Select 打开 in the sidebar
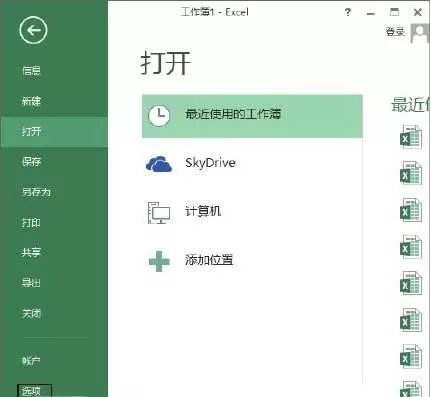 31,131
